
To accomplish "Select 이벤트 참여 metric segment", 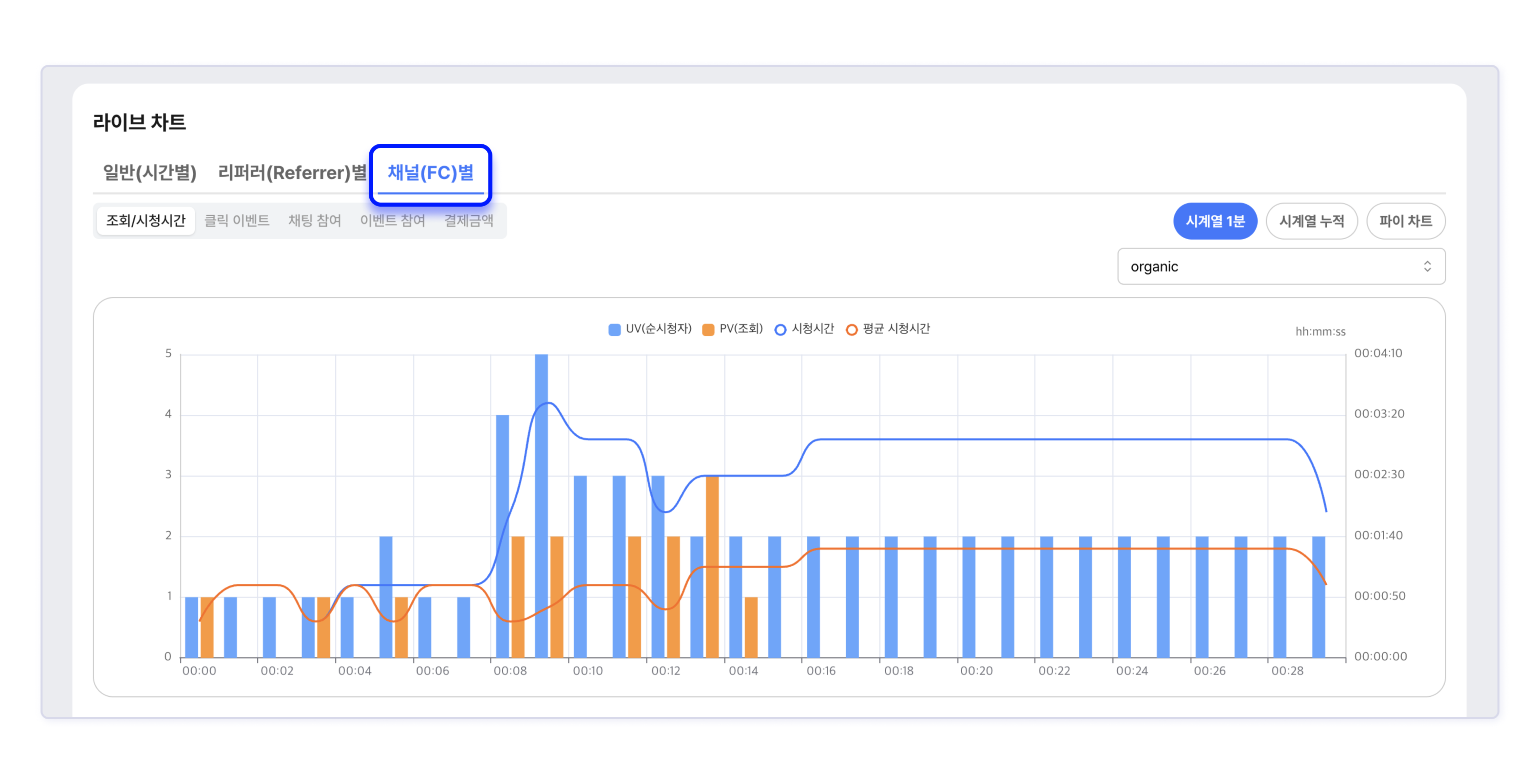I will tap(392, 220).
